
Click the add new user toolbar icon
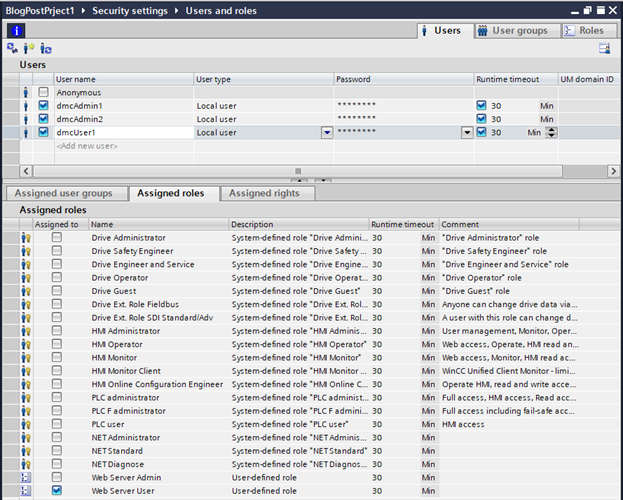point(29,48)
